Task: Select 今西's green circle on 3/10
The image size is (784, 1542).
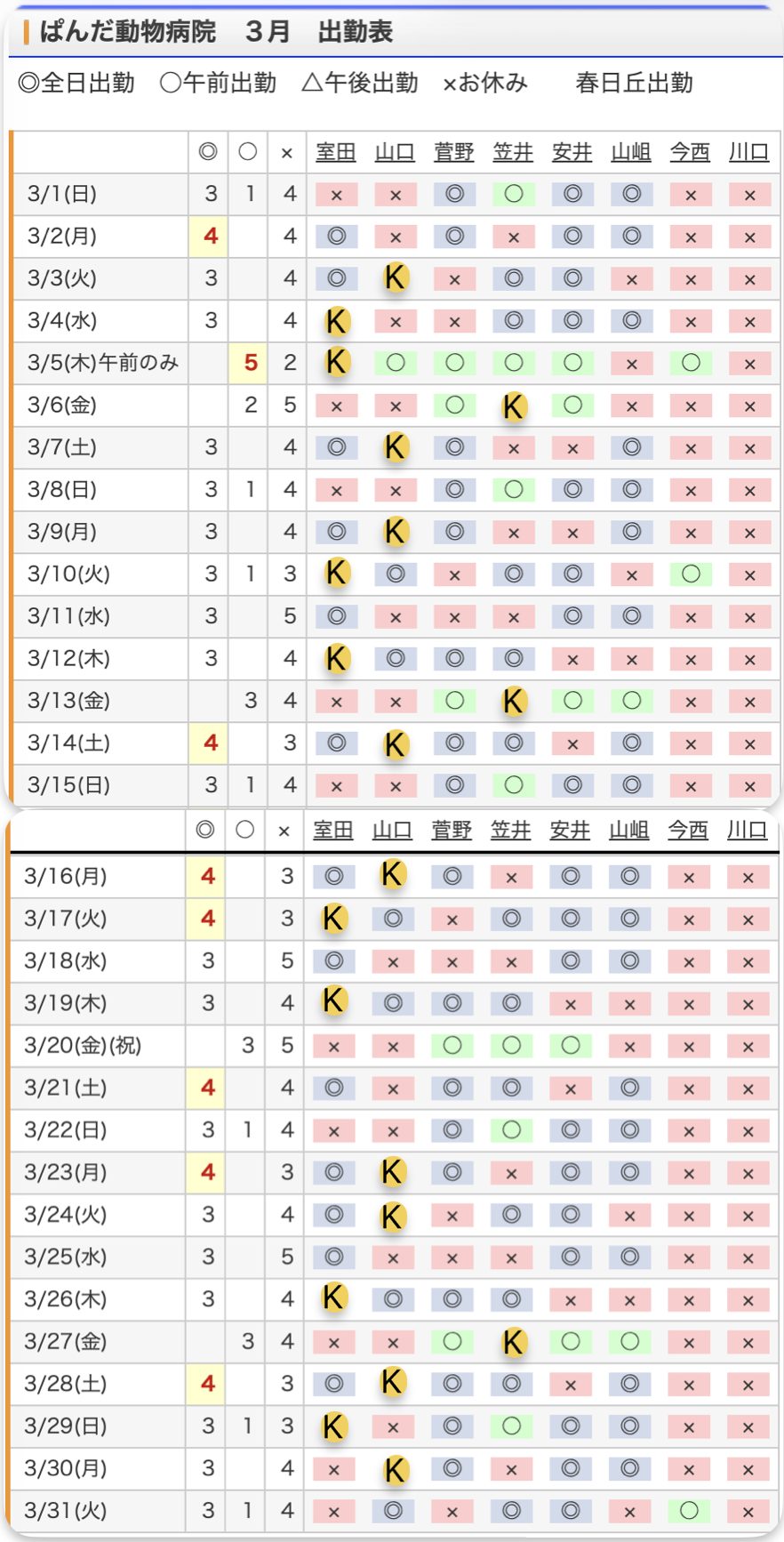Action: (691, 574)
